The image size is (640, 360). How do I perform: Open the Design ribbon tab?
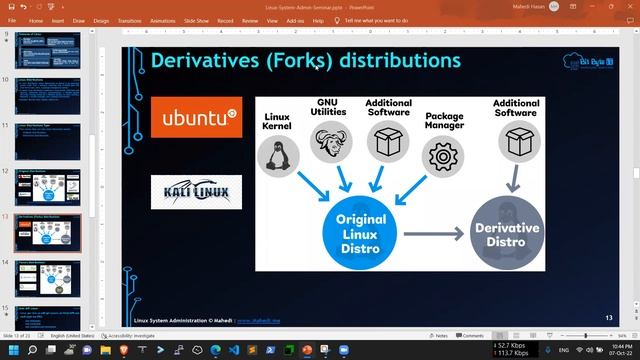(x=101, y=20)
